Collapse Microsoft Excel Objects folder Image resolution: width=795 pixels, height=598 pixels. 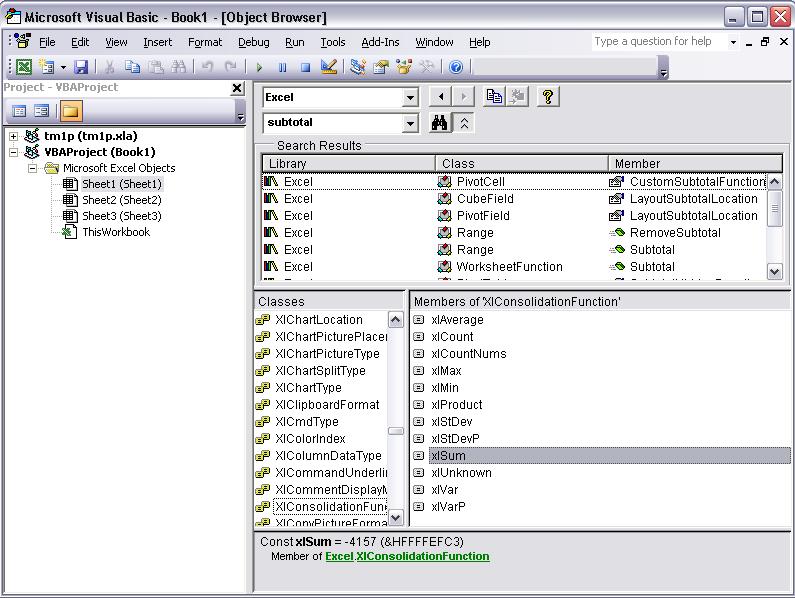coord(33,168)
